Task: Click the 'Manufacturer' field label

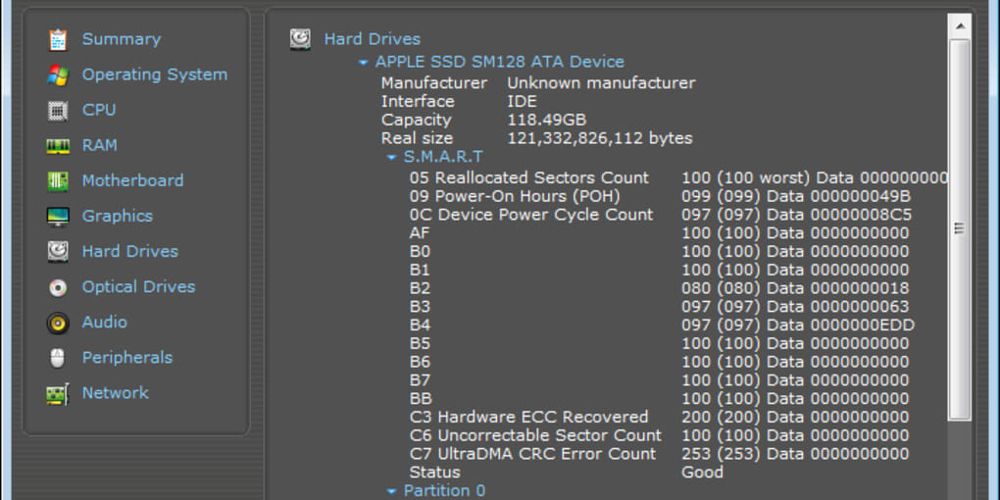Action: (x=434, y=83)
